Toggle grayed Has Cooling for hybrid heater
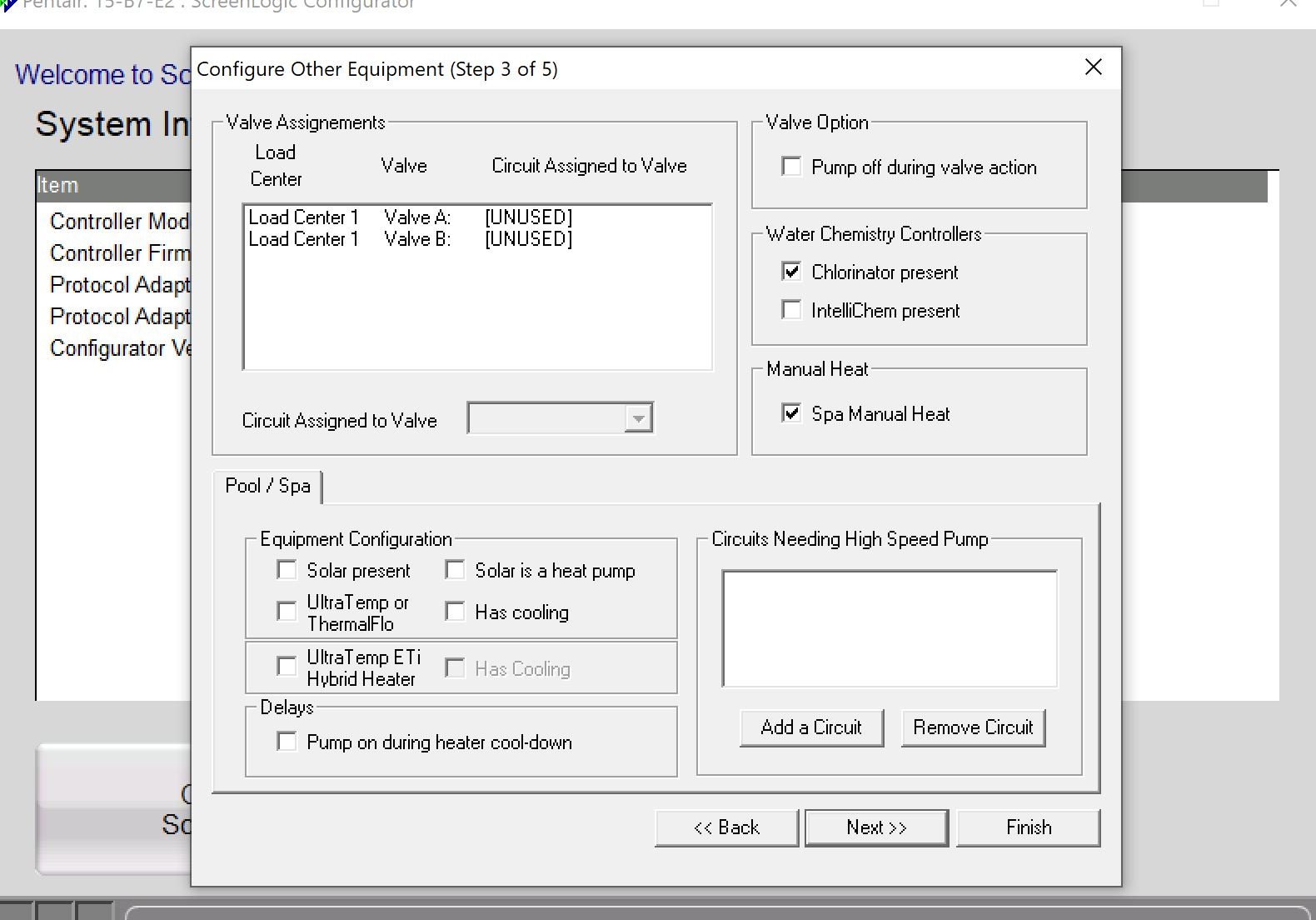The width and height of the screenshot is (1316, 920). pos(455,668)
